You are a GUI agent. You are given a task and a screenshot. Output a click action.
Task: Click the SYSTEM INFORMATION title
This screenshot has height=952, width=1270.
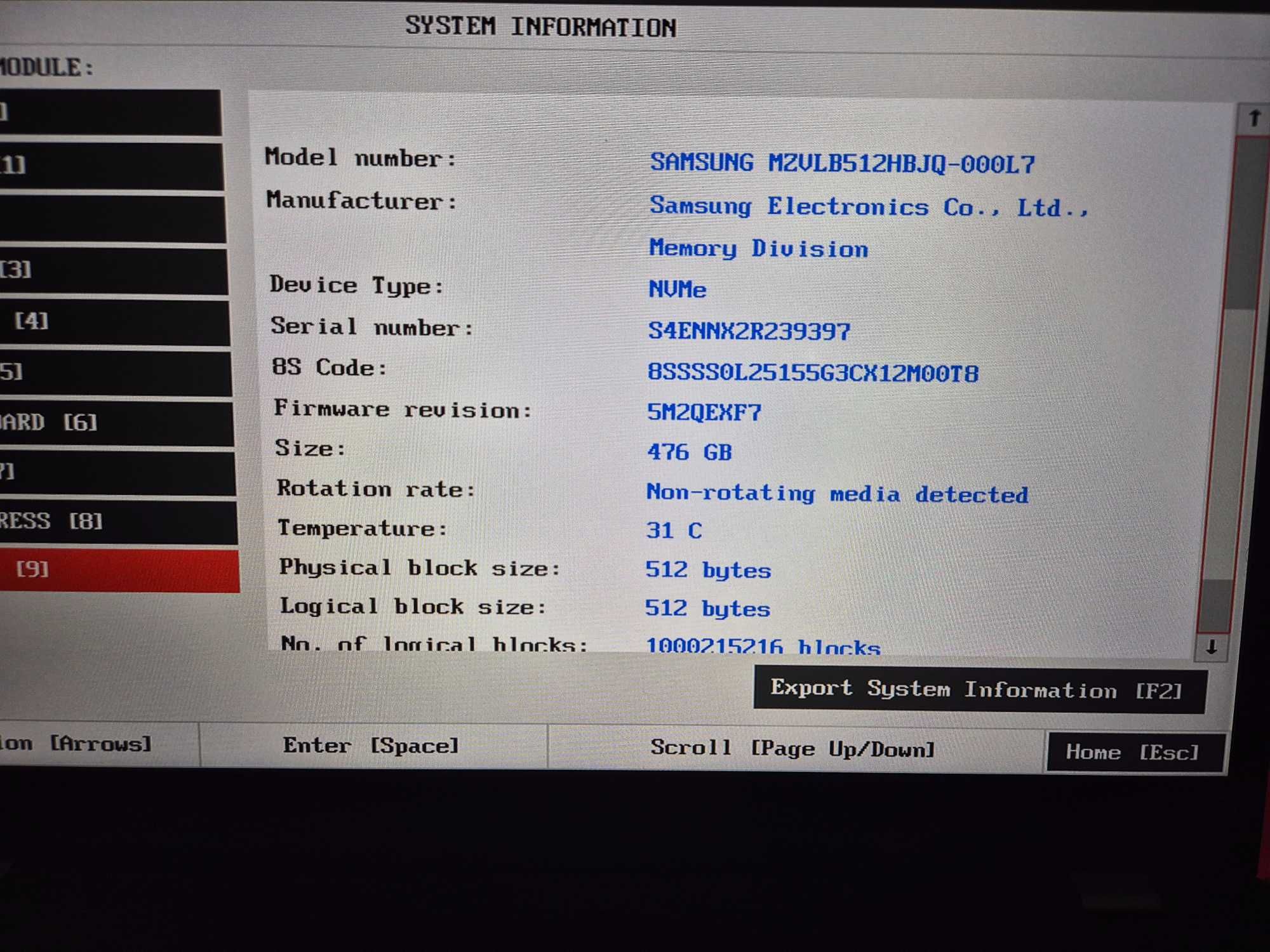coord(541,27)
